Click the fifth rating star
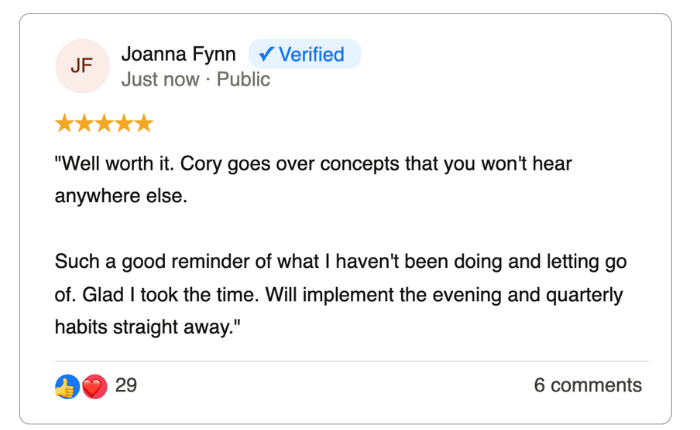The height and width of the screenshot is (430, 700). pos(143,123)
